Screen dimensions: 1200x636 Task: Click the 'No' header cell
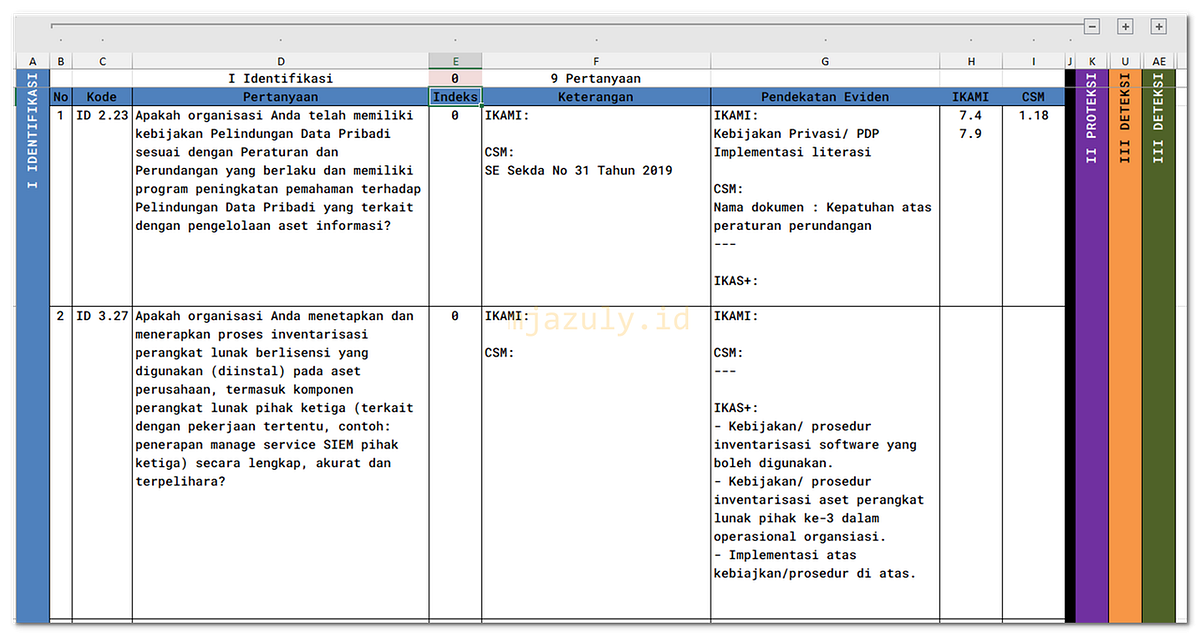61,97
